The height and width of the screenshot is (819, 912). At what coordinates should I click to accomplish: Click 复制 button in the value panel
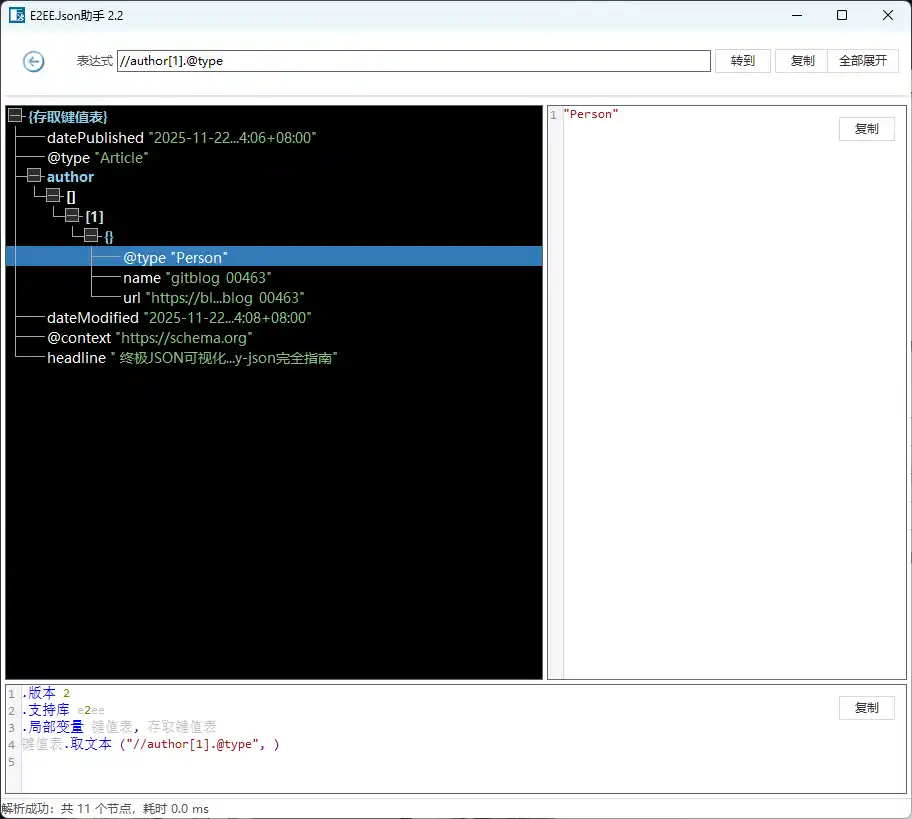tap(866, 129)
